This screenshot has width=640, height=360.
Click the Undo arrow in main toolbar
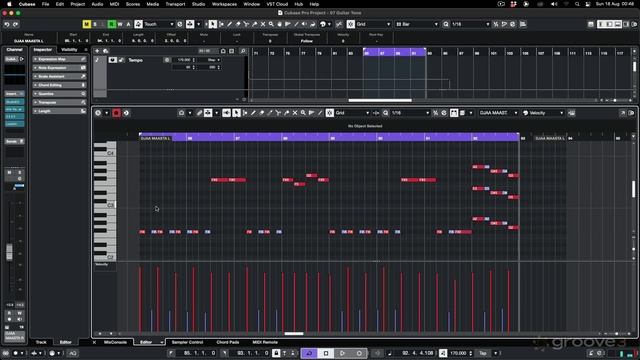pyautogui.click(x=7, y=24)
